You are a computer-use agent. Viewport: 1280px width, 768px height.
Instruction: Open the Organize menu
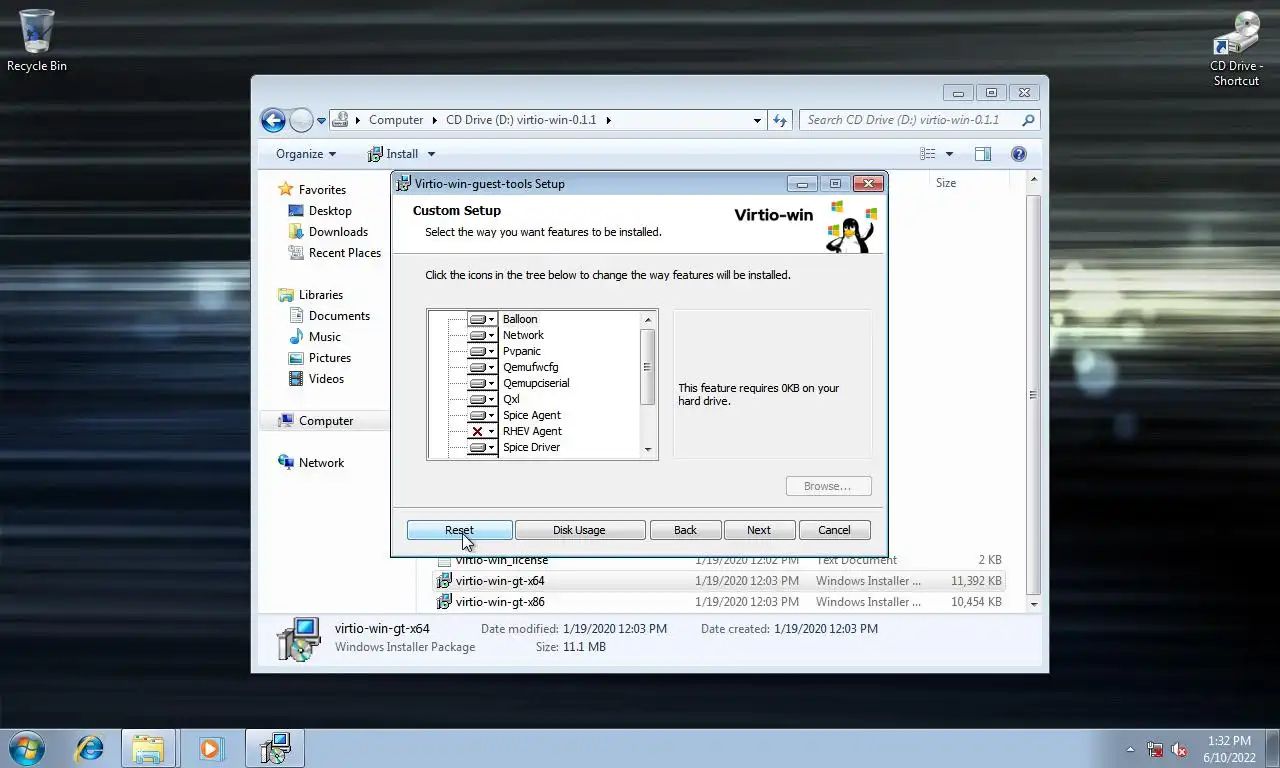(x=306, y=154)
